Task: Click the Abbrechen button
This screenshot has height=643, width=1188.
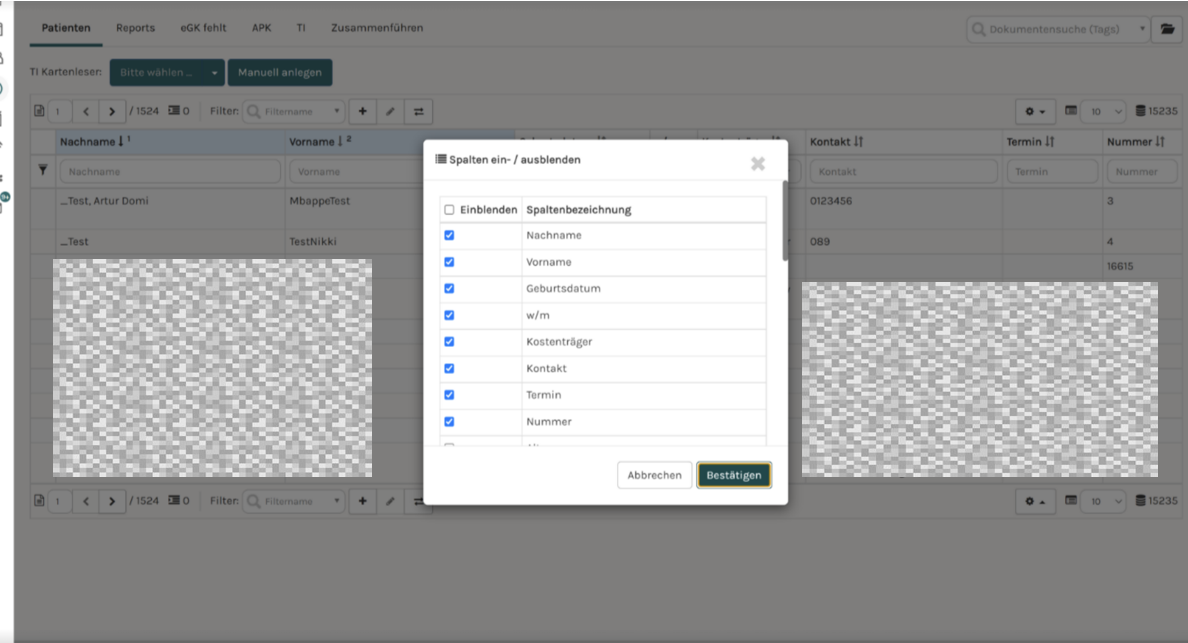Action: tap(654, 475)
